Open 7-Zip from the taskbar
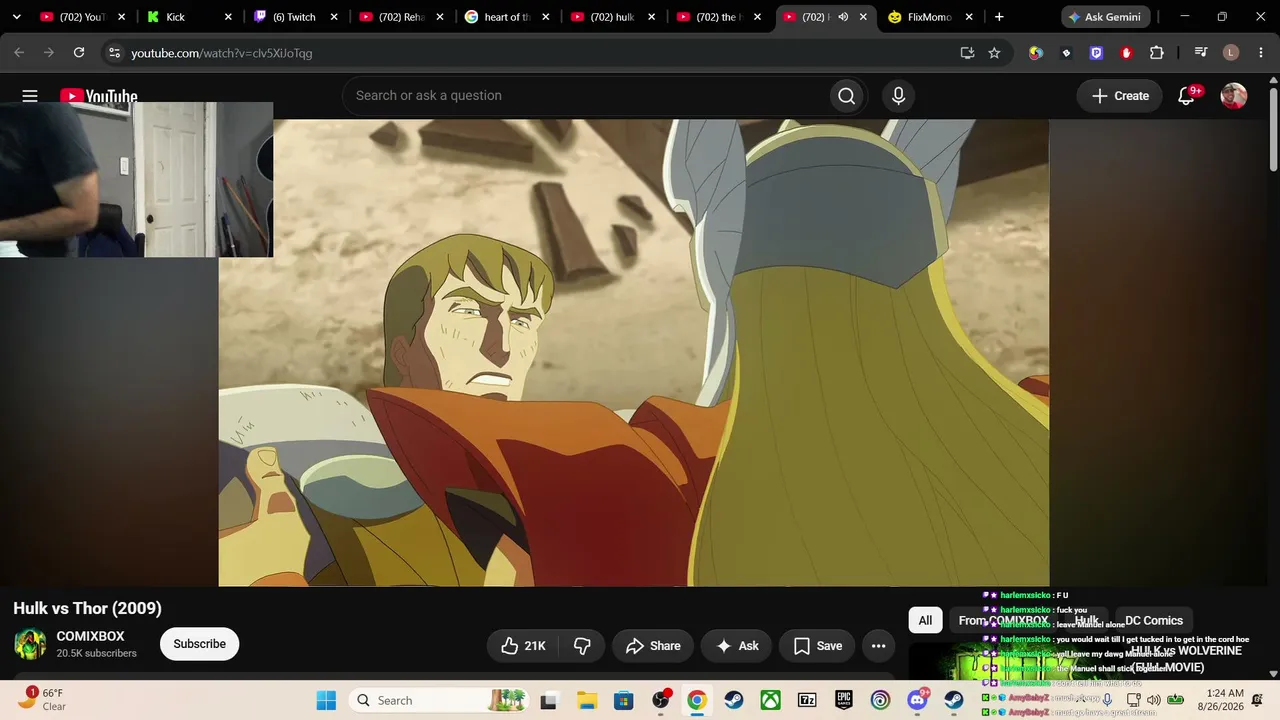 (x=807, y=700)
